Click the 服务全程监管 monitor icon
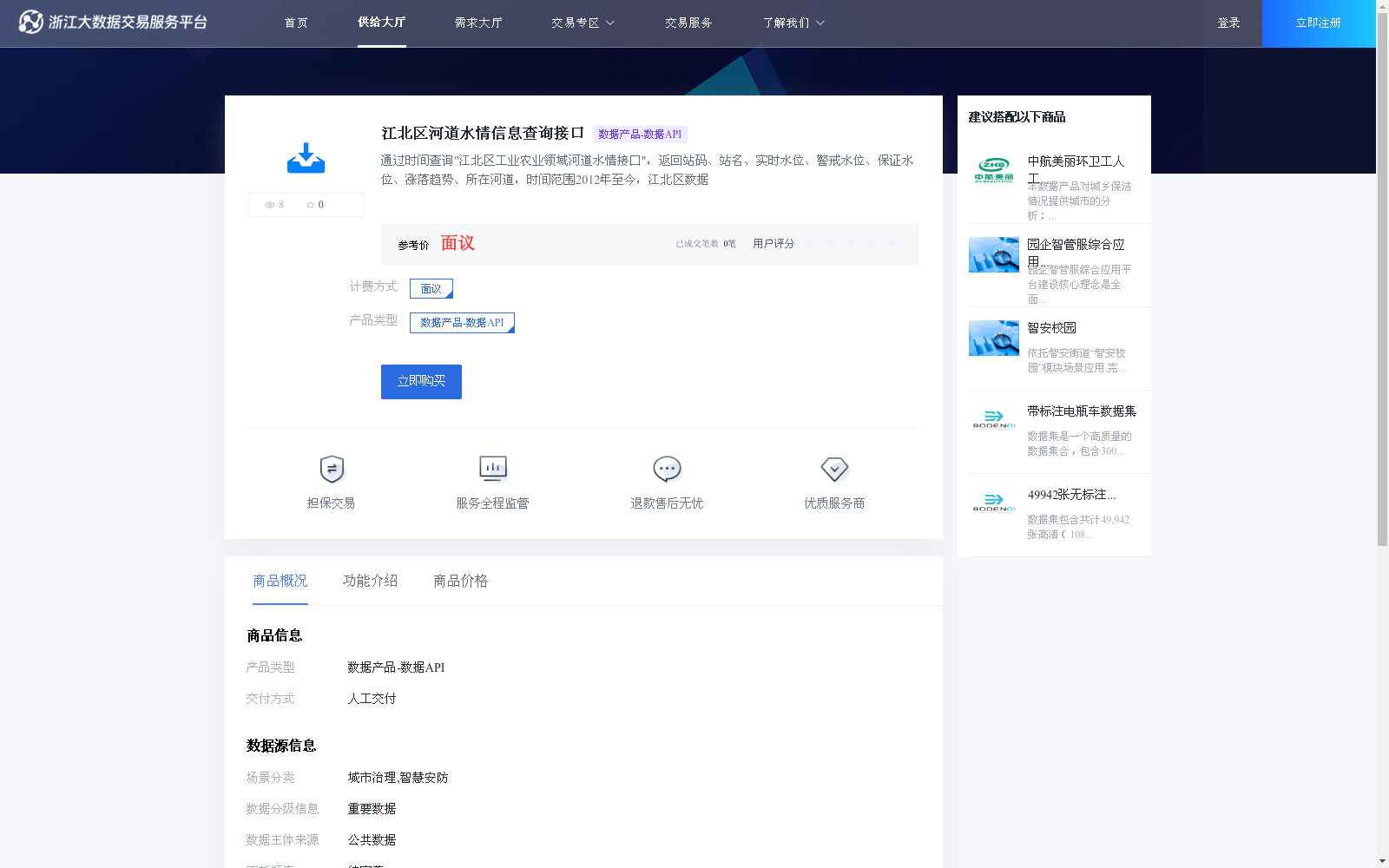This screenshot has height=868, width=1389. (x=493, y=469)
